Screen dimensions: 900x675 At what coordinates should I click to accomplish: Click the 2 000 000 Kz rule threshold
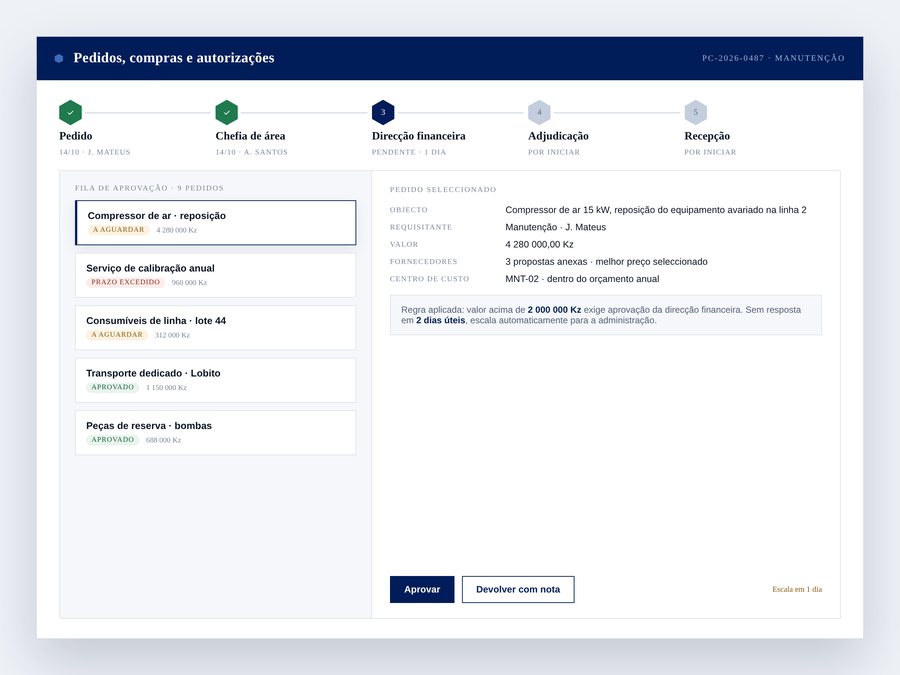(x=554, y=310)
